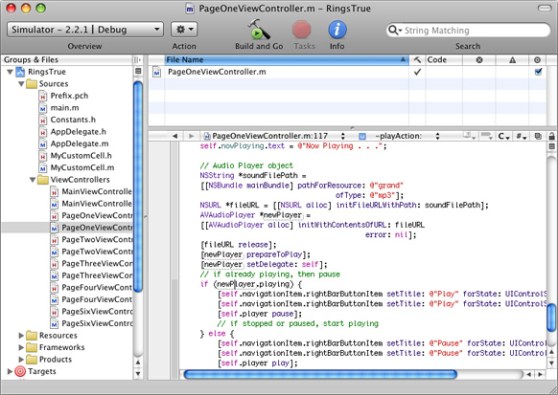Viewport: 558px width, 395px height.
Task: Click the String Matching search field
Action: pos(468,30)
